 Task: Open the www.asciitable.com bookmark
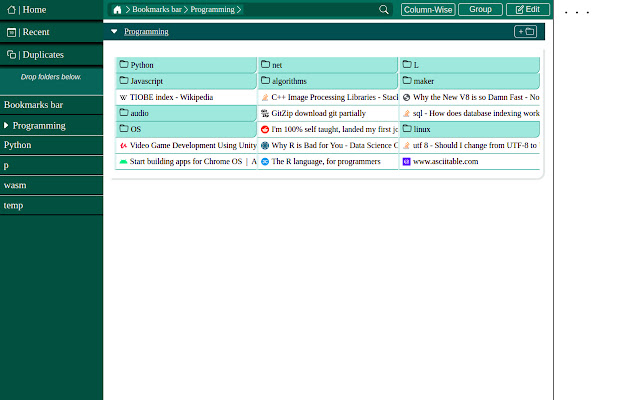pos(469,161)
